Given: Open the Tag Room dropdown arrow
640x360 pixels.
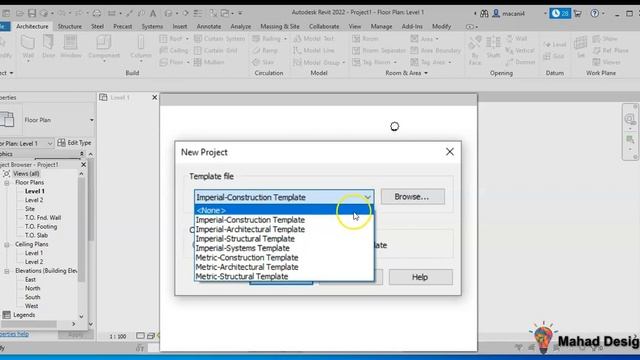Looking at the screenshot, I should point(395,62).
